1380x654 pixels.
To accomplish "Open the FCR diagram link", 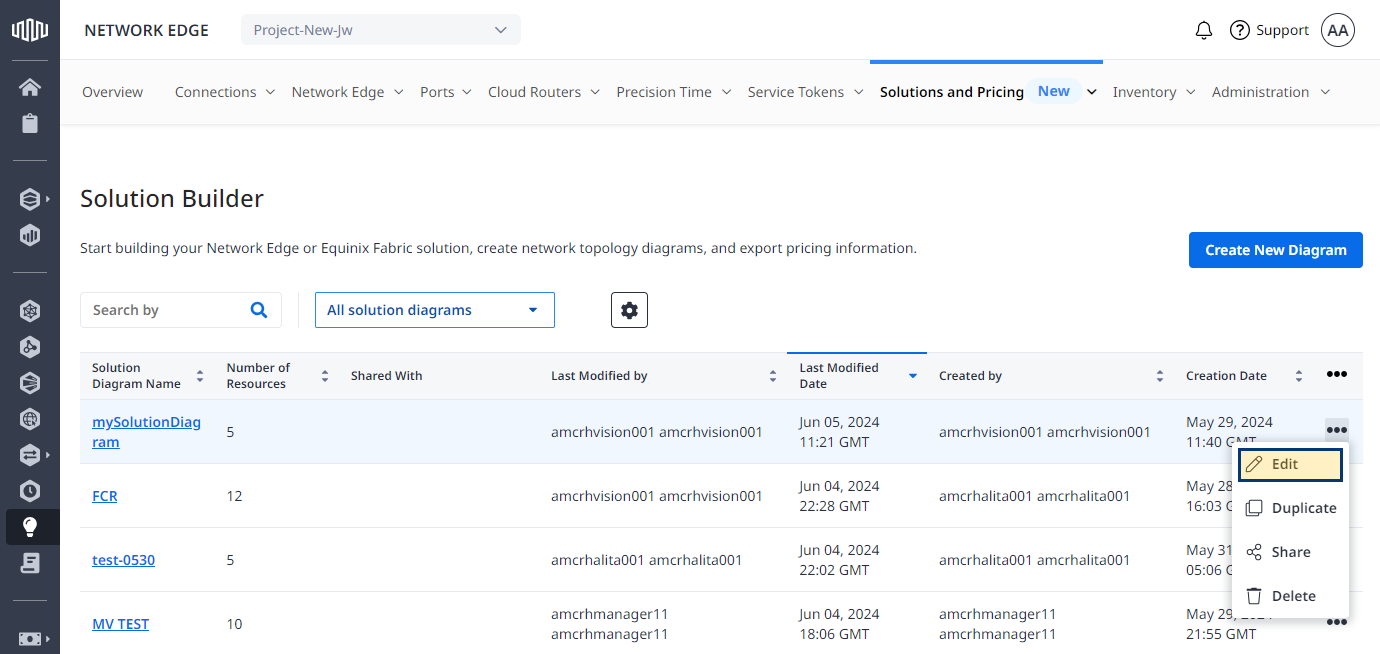I will pyautogui.click(x=105, y=496).
